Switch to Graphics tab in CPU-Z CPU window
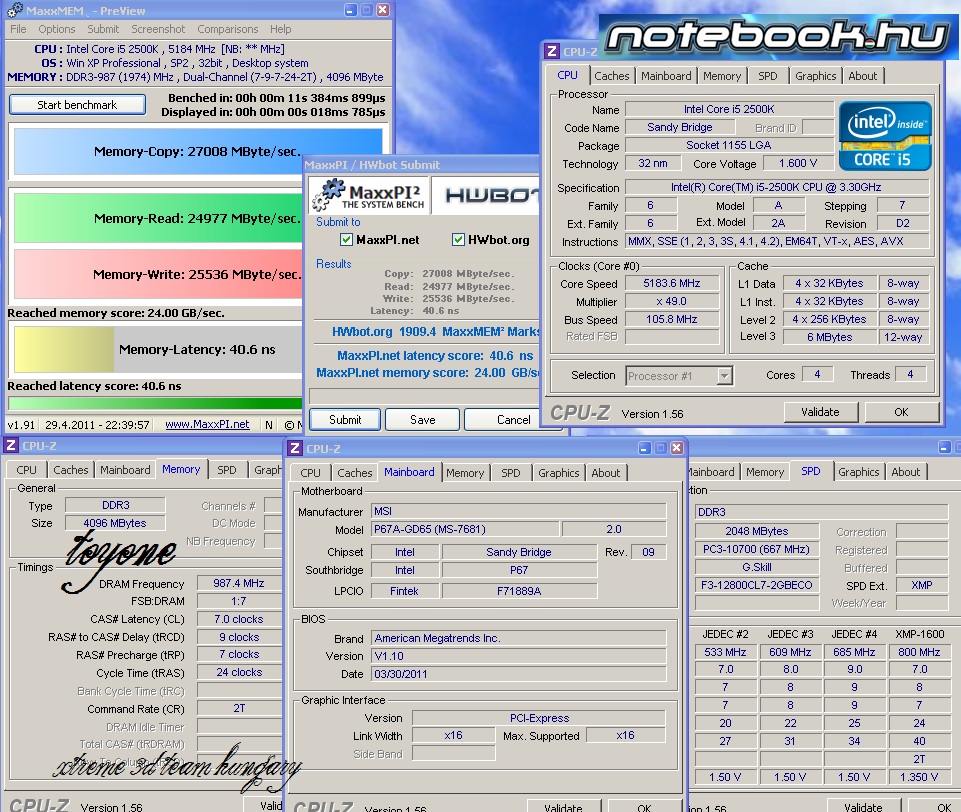961x812 pixels. [816, 76]
